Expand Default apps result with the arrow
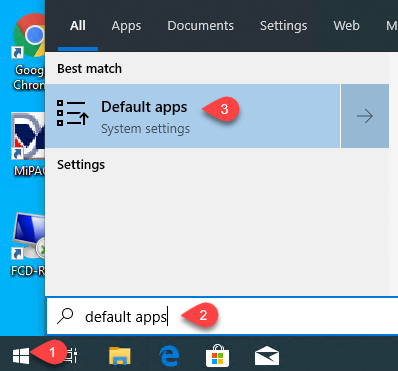Viewport: 398px width, 371px height. 365,116
